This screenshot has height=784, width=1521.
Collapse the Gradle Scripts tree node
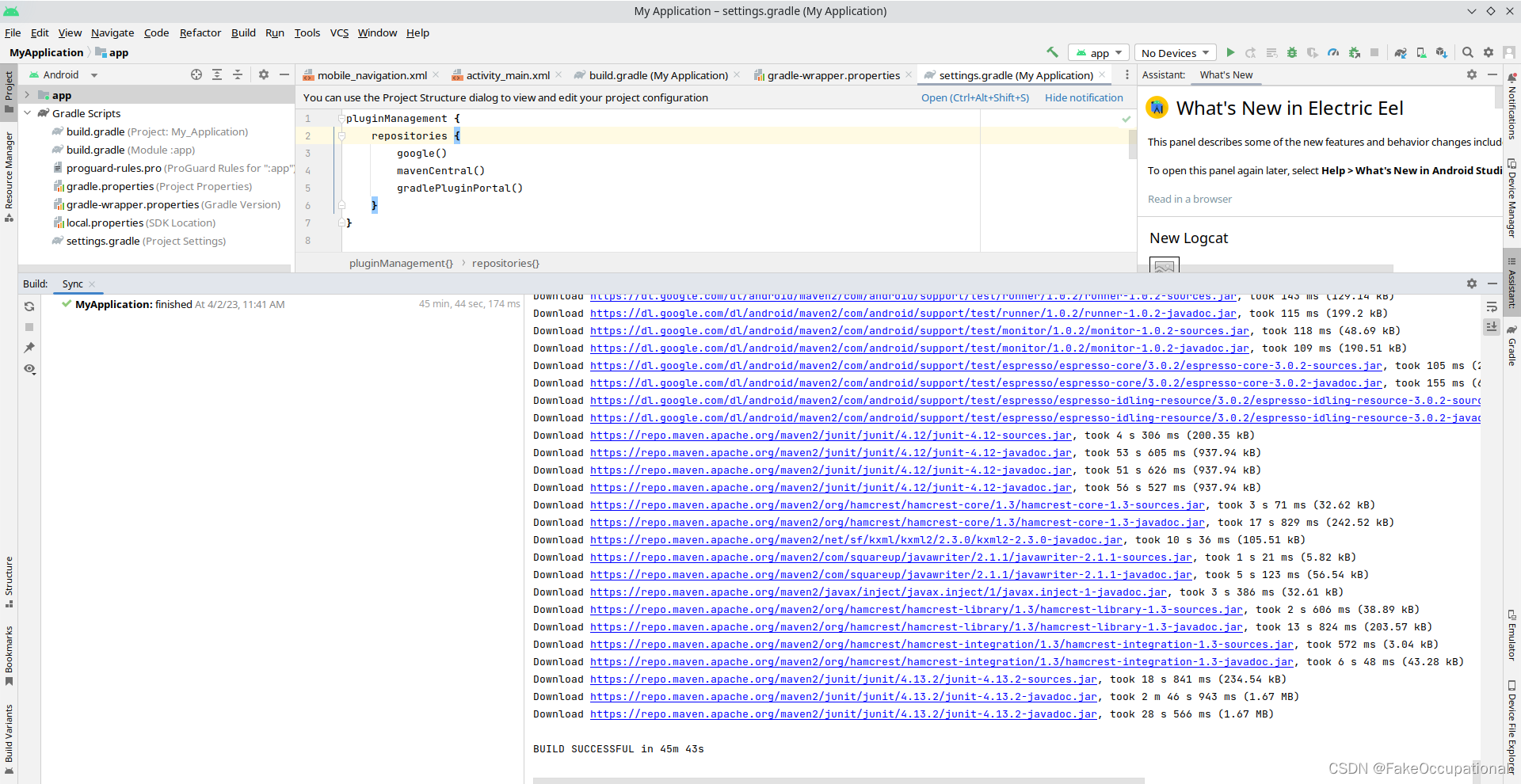27,113
